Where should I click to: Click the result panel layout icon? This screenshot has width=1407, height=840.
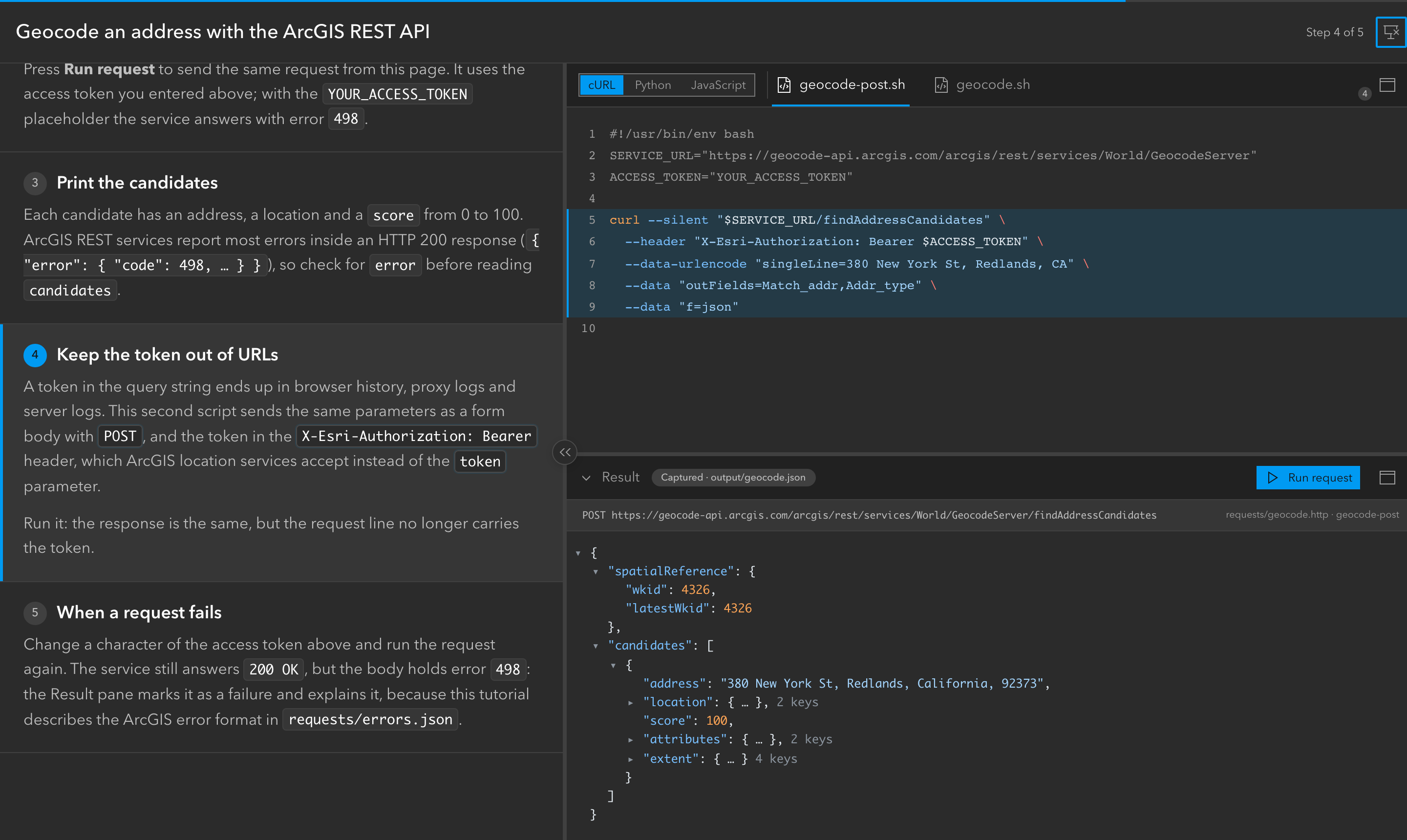[x=1387, y=478]
